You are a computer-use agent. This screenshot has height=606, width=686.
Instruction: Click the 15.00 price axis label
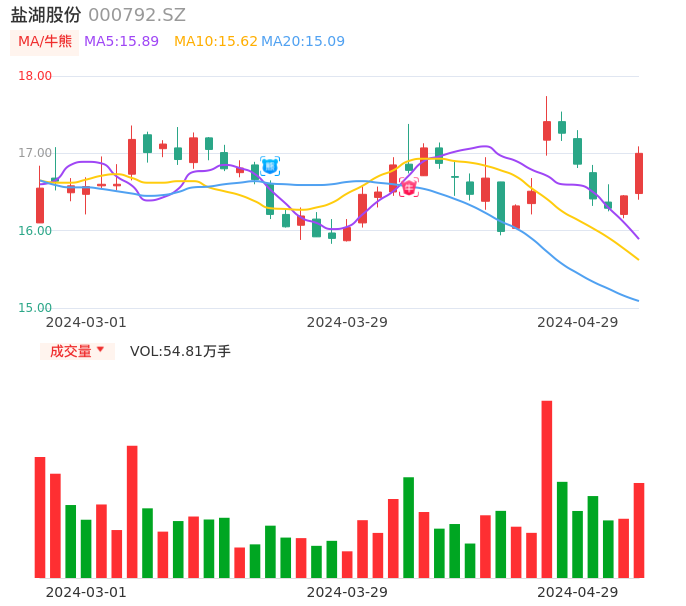click(35, 308)
